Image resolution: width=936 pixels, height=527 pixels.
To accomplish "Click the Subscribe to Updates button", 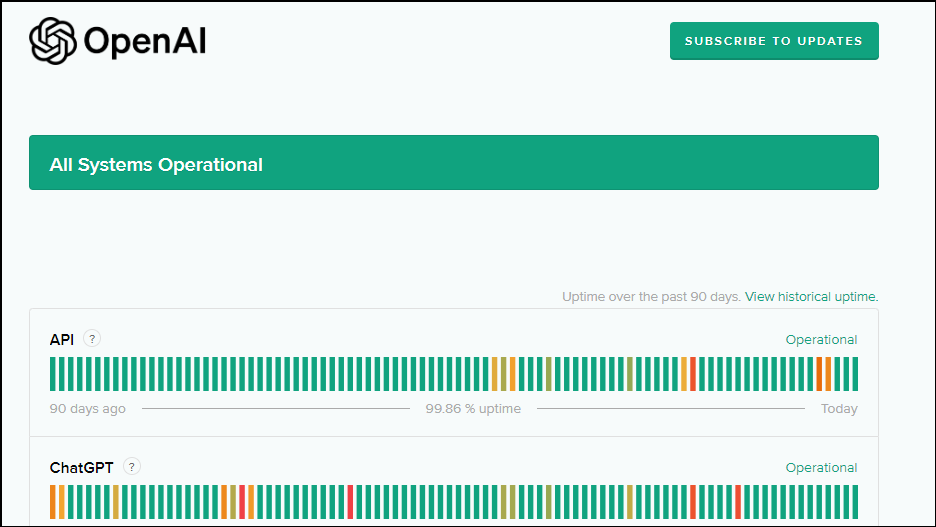I will tap(774, 41).
